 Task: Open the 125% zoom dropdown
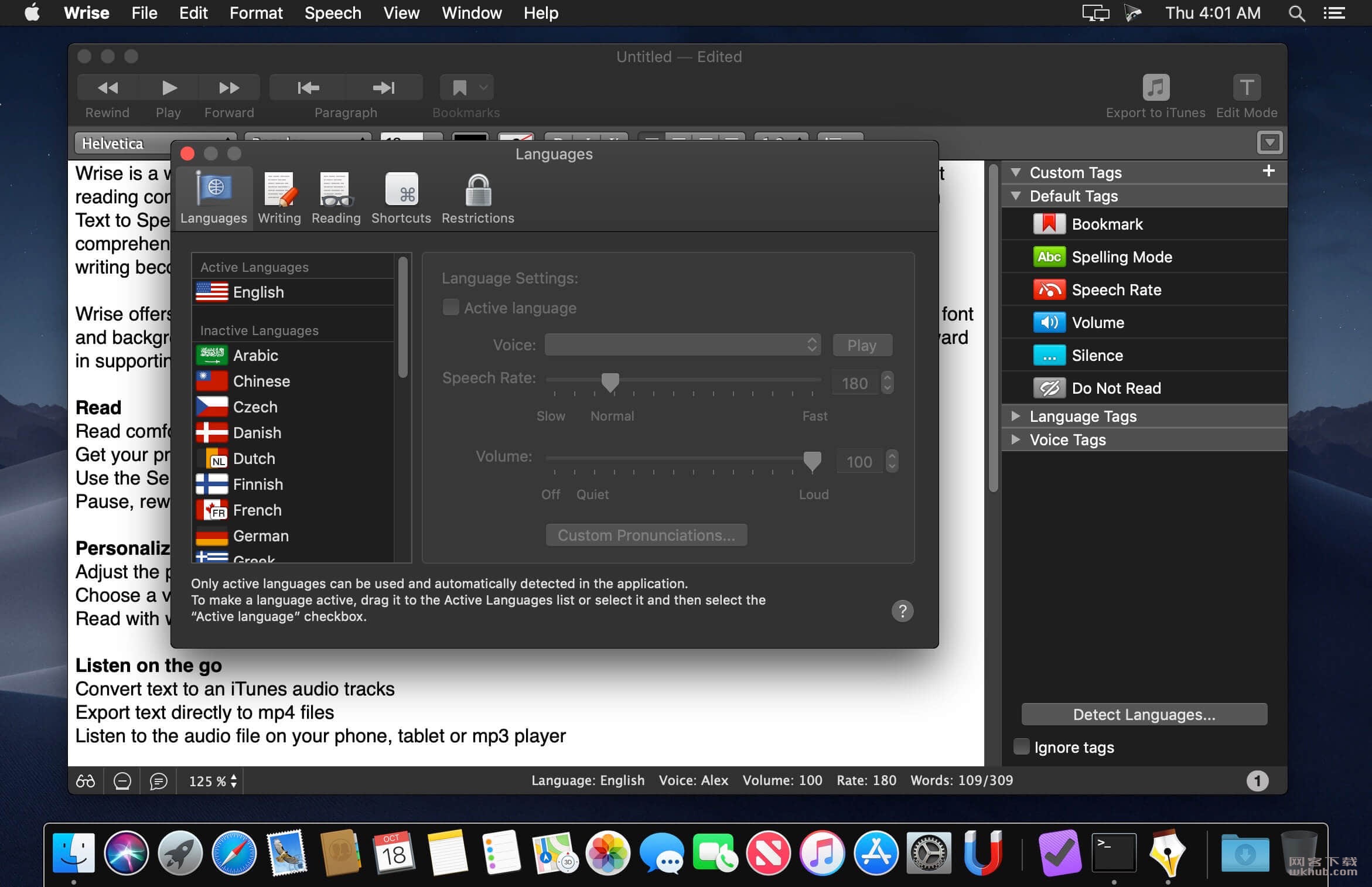pyautogui.click(x=213, y=781)
